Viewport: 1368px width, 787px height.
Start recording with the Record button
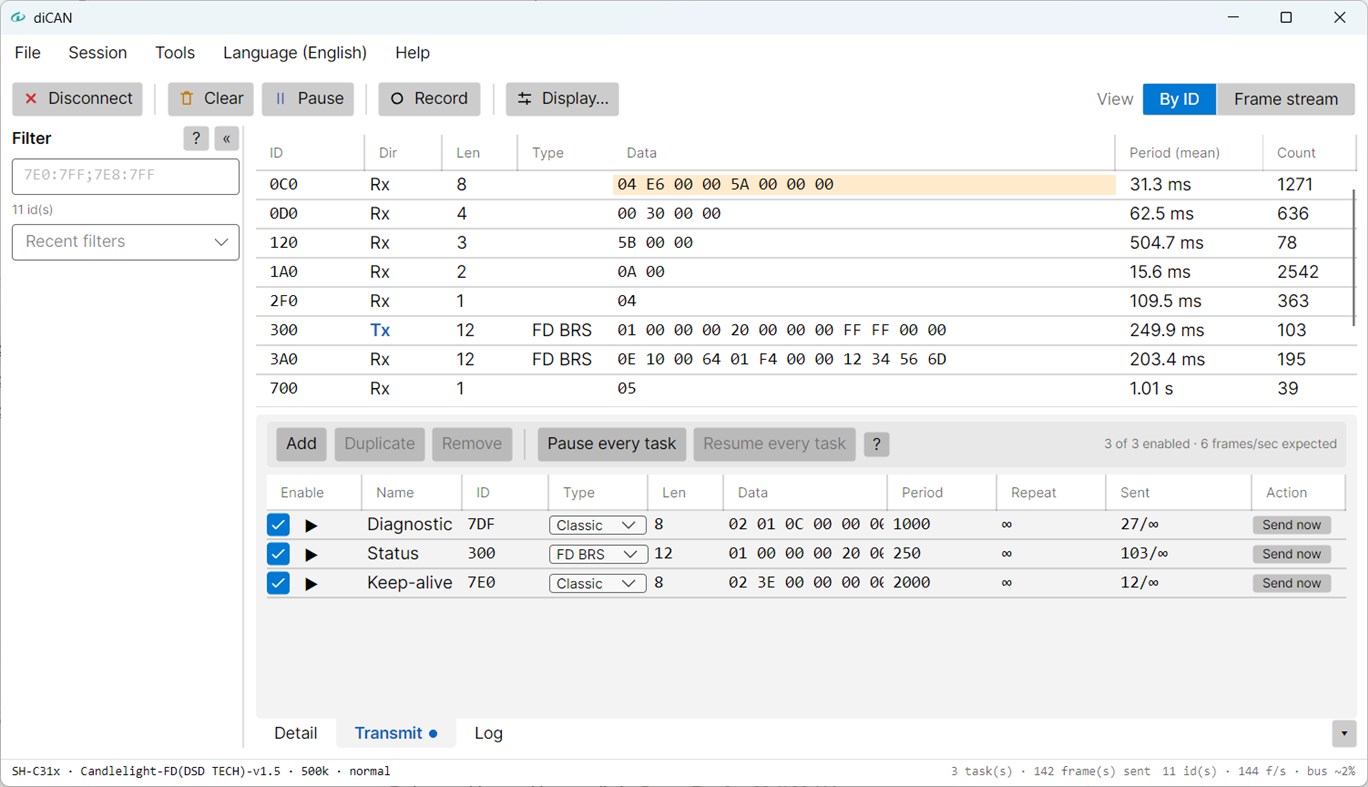[x=429, y=99]
